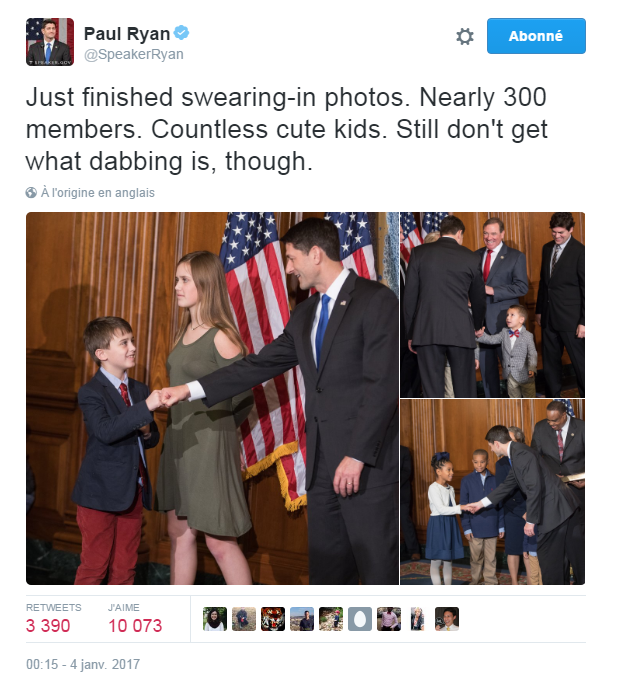The height and width of the screenshot is (679, 617).
Task: Open the @SpeakerRyan handle link
Action: [133, 54]
